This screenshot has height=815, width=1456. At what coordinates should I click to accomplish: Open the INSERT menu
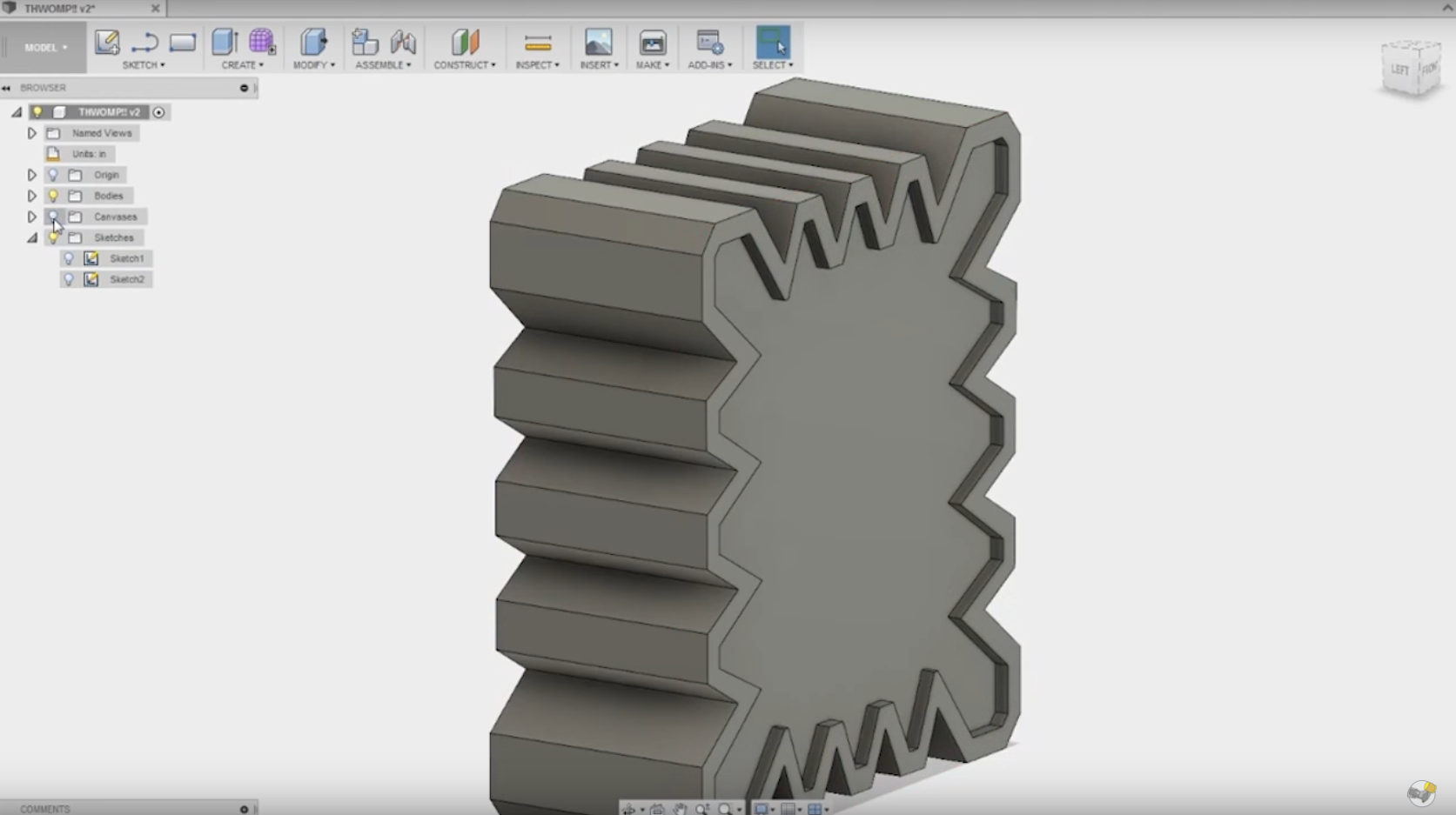pyautogui.click(x=600, y=65)
